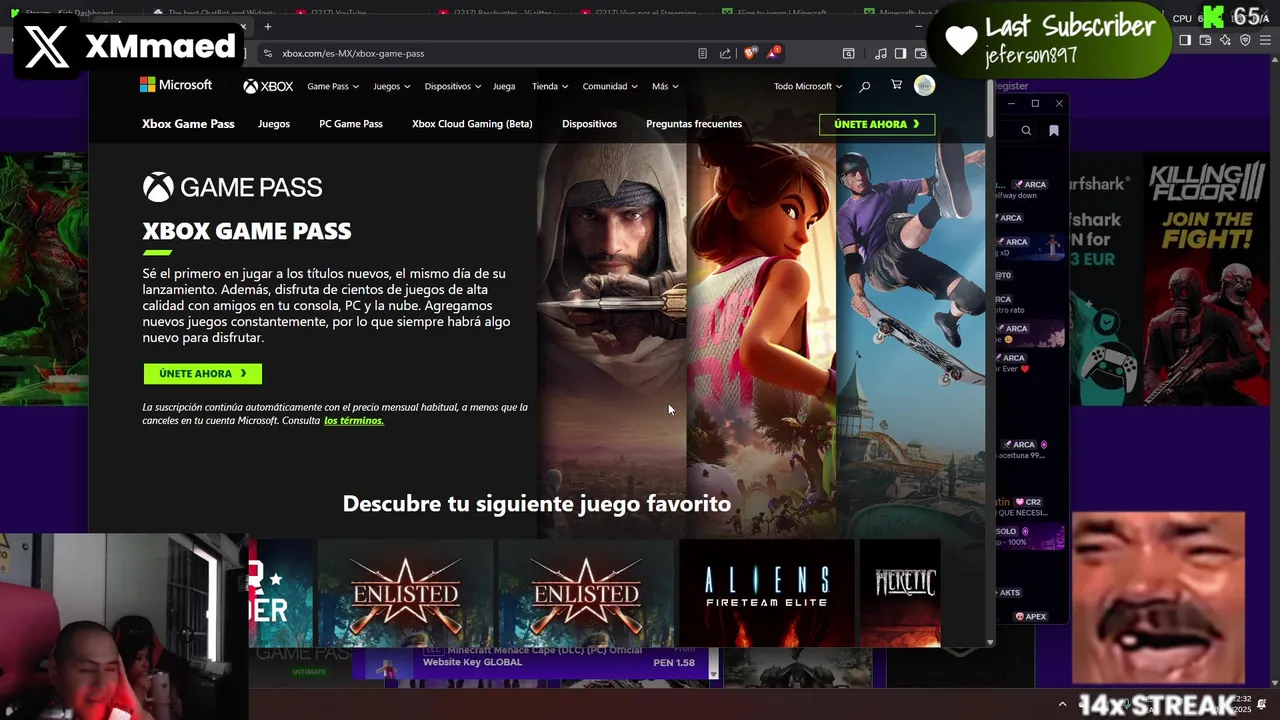The width and height of the screenshot is (1280, 720).
Task: Click the site settings icon in the address bar
Action: [267, 53]
